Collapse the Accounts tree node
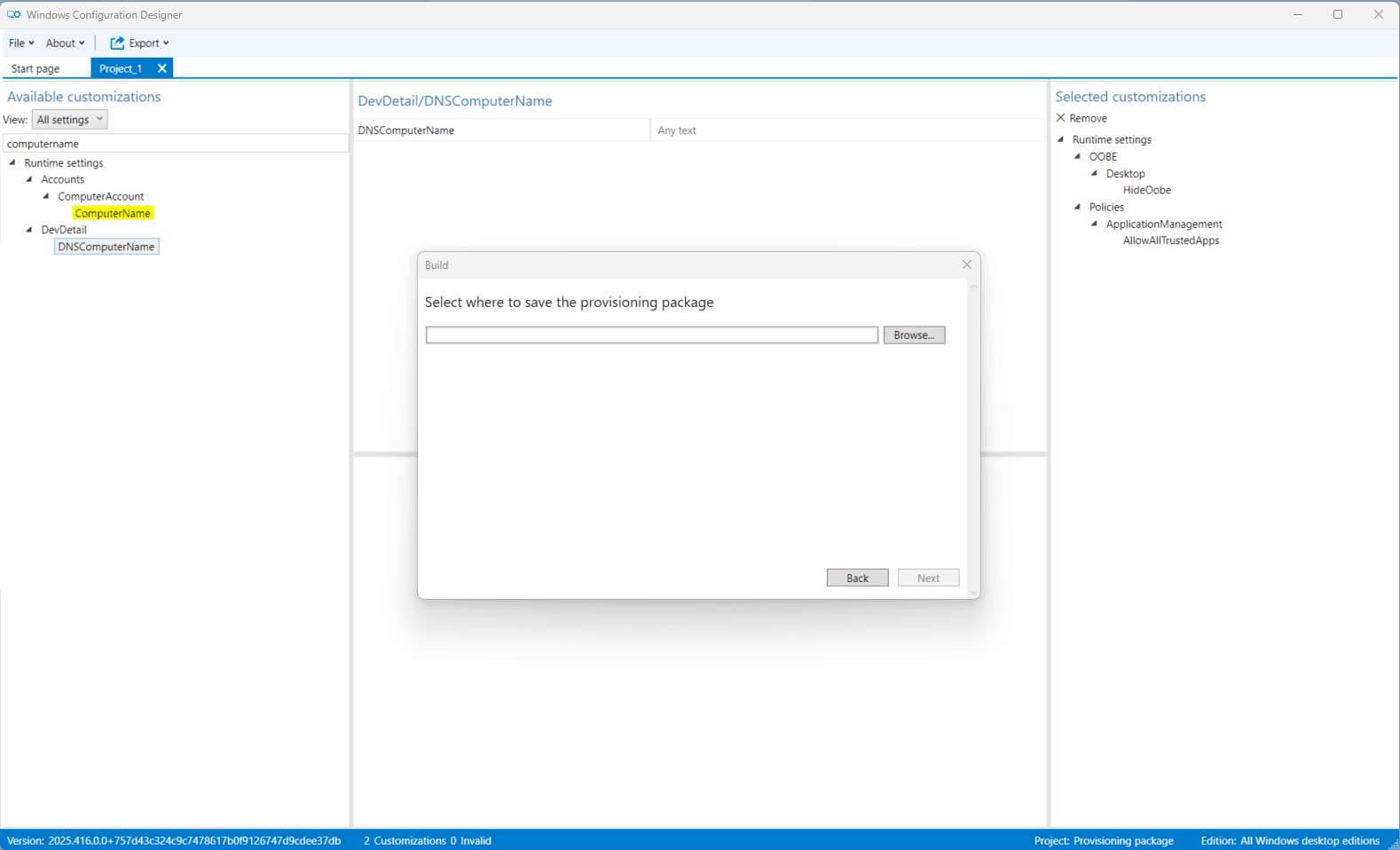 (29, 179)
